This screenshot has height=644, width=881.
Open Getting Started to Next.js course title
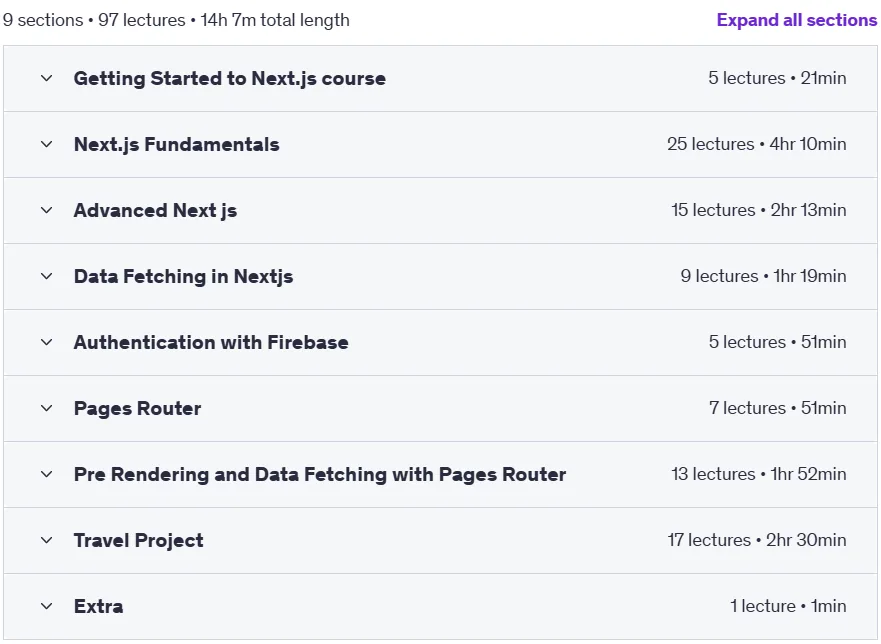pos(229,79)
